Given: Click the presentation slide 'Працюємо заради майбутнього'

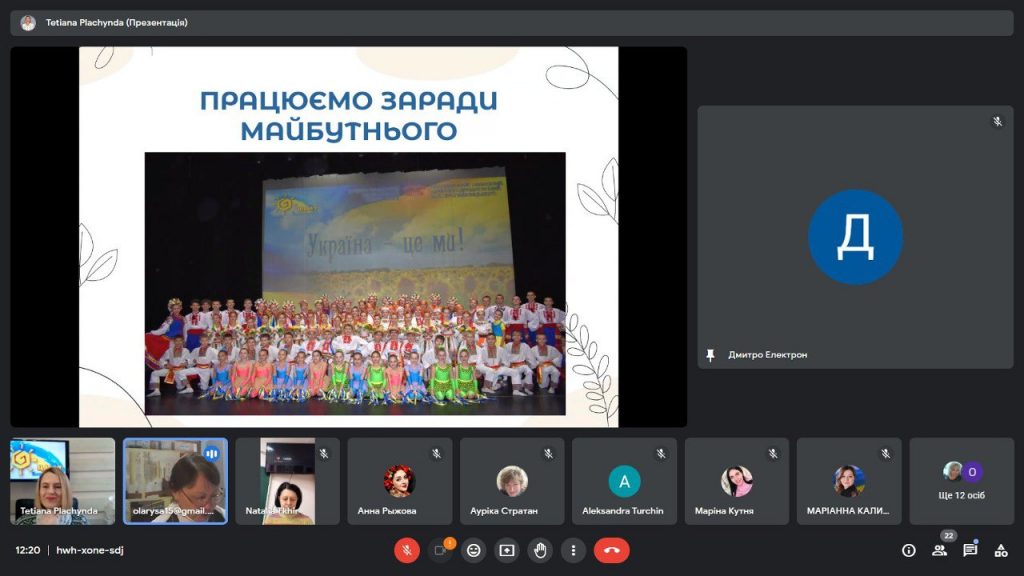Looking at the screenshot, I should [348, 237].
